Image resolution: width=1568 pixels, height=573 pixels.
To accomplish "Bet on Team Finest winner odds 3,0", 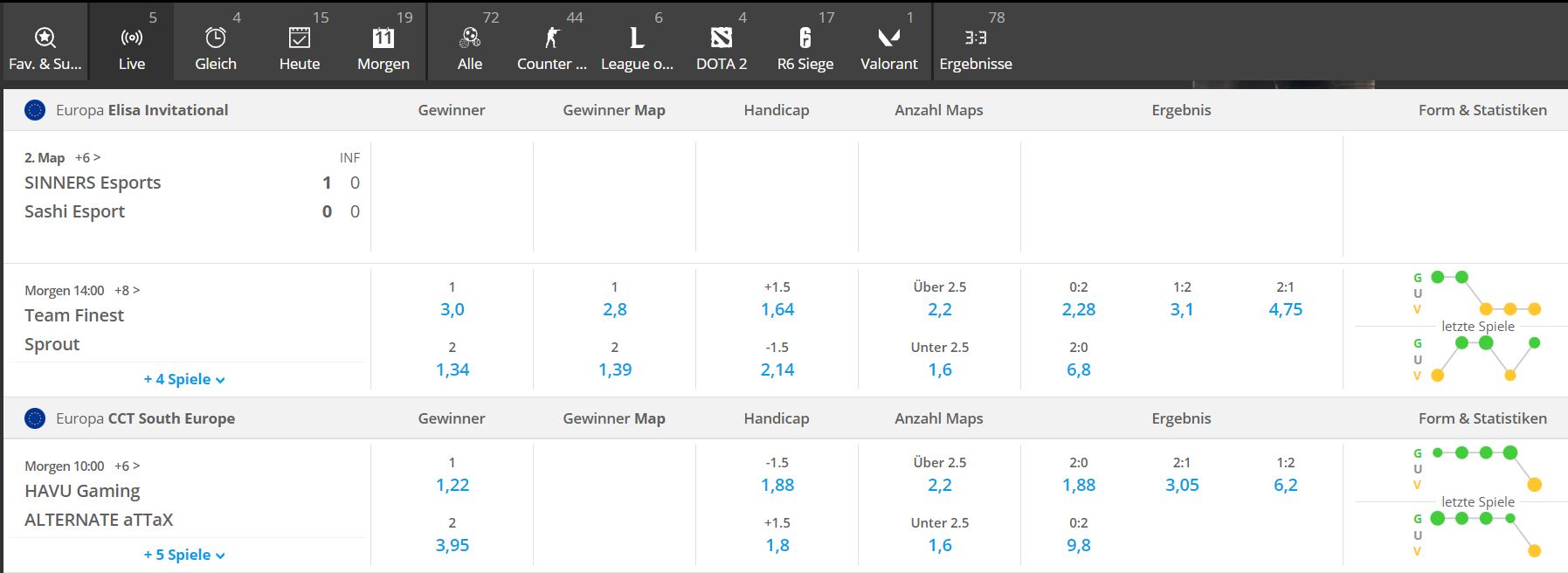I will [x=452, y=309].
